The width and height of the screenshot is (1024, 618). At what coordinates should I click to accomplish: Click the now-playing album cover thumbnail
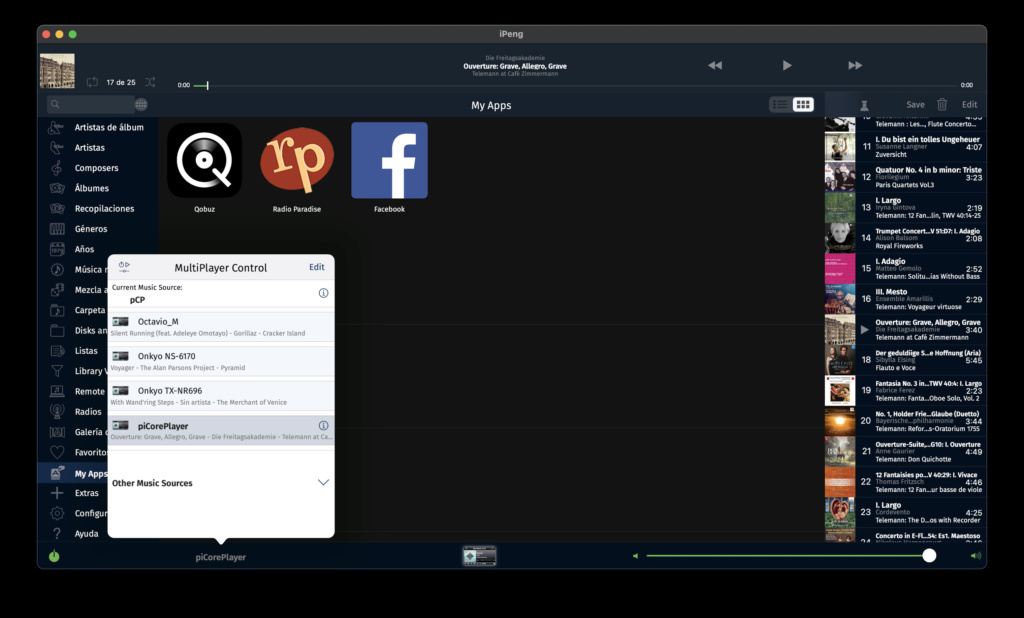point(57,71)
